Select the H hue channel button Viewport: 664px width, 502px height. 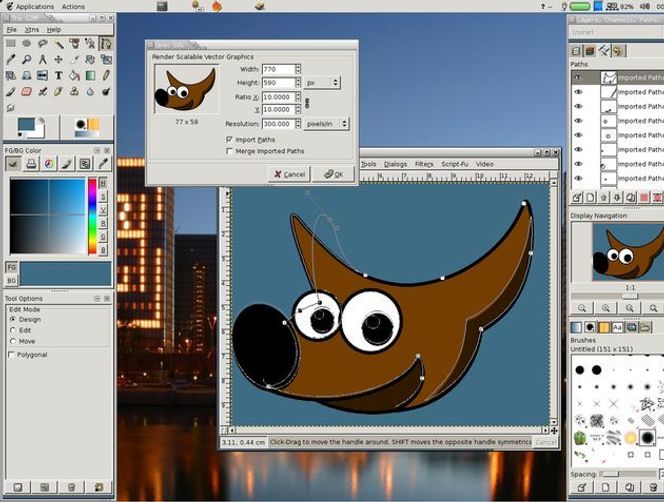pyautogui.click(x=103, y=183)
